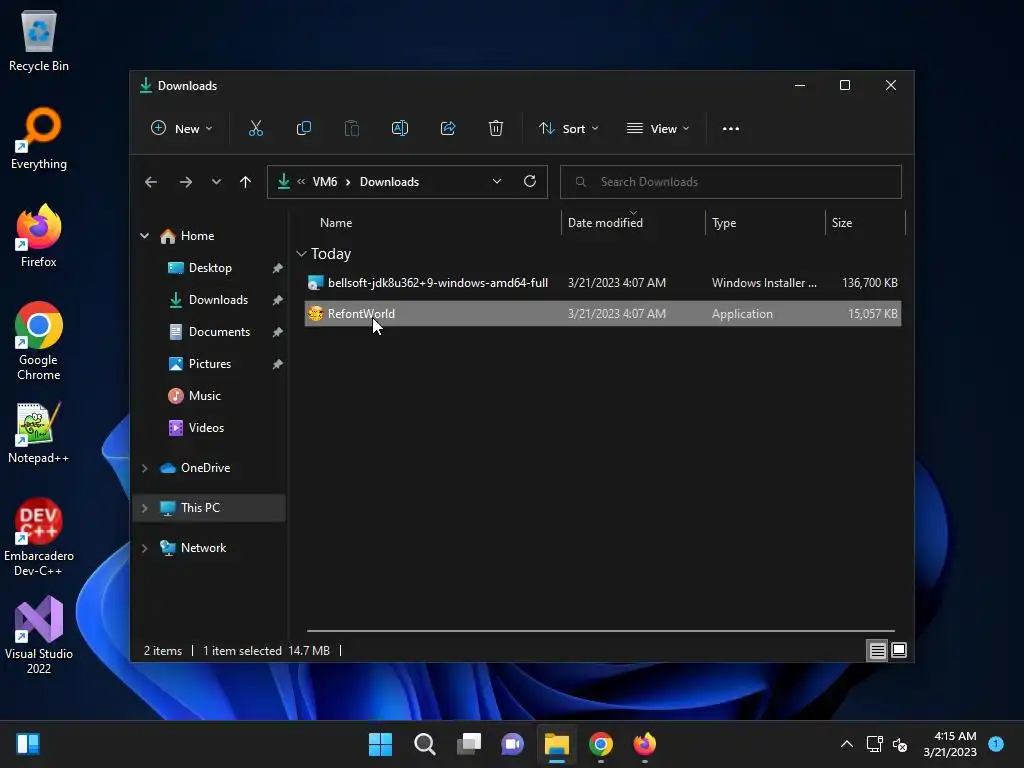Image resolution: width=1024 pixels, height=768 pixels.
Task: Collapse the Today file group
Action: pyautogui.click(x=301, y=254)
